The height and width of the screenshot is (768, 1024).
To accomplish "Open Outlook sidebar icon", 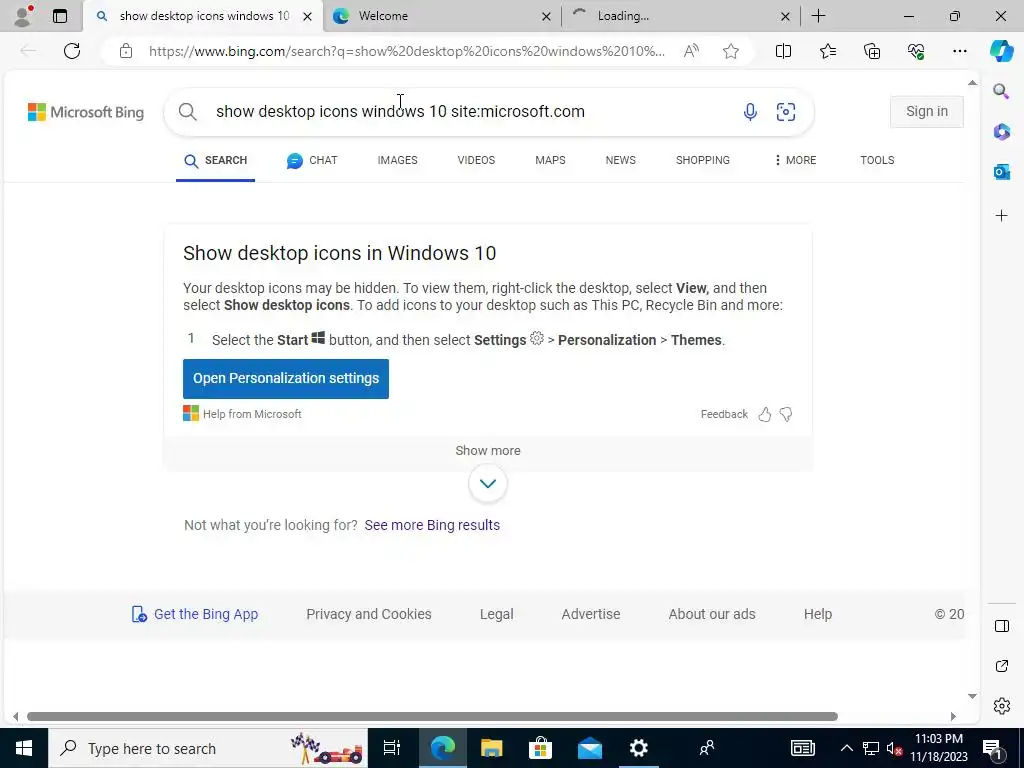I will [1001, 172].
